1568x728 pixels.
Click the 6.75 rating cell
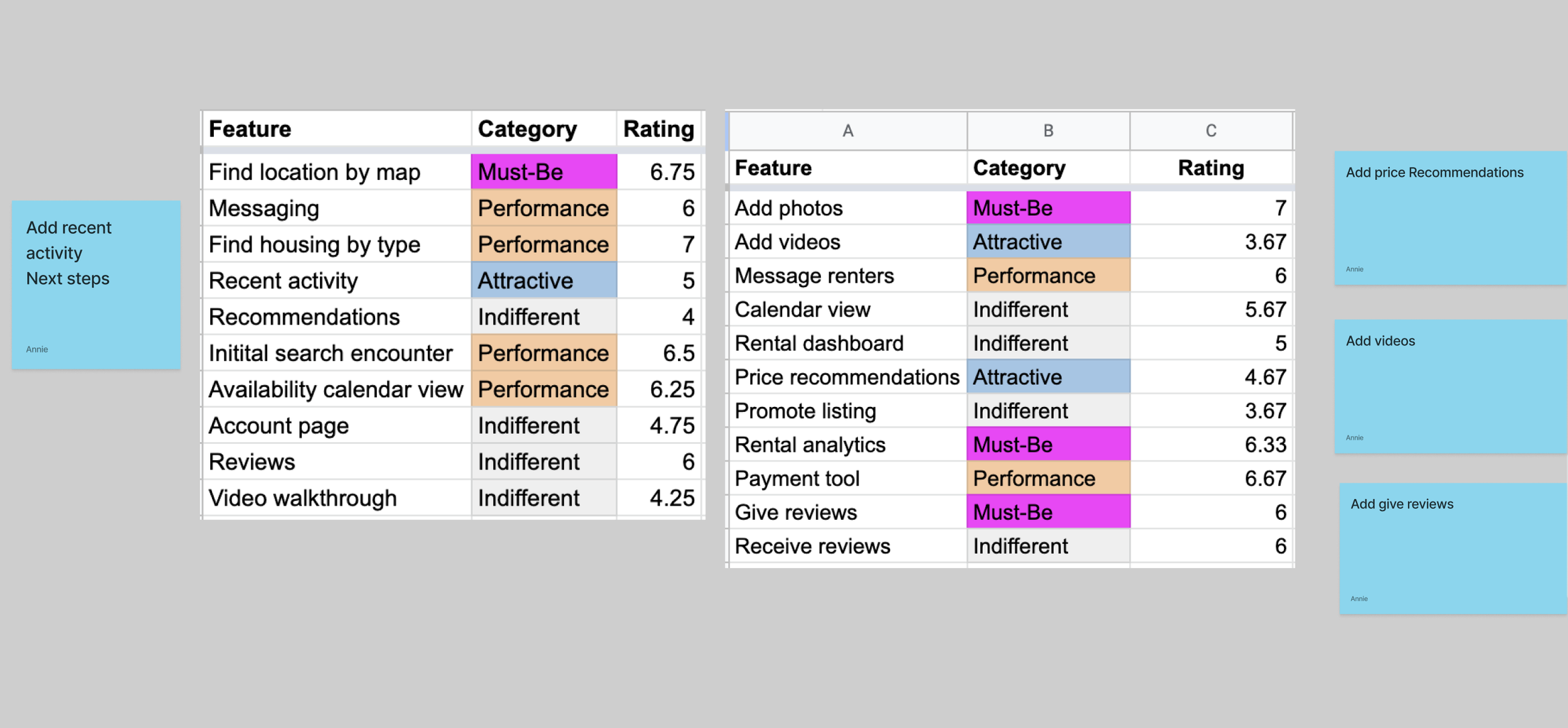click(x=660, y=172)
